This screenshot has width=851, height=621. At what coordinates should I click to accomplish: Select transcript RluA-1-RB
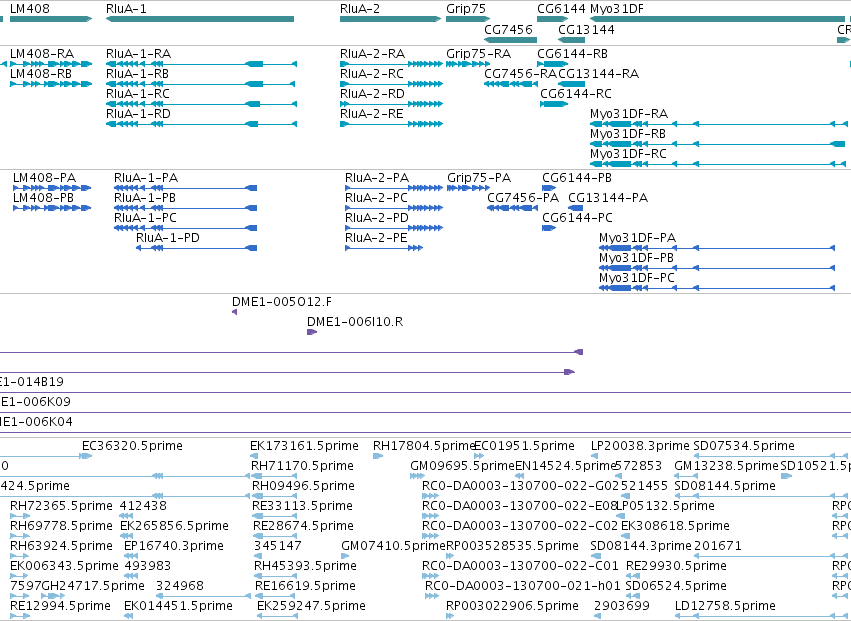pyautogui.click(x=200, y=84)
